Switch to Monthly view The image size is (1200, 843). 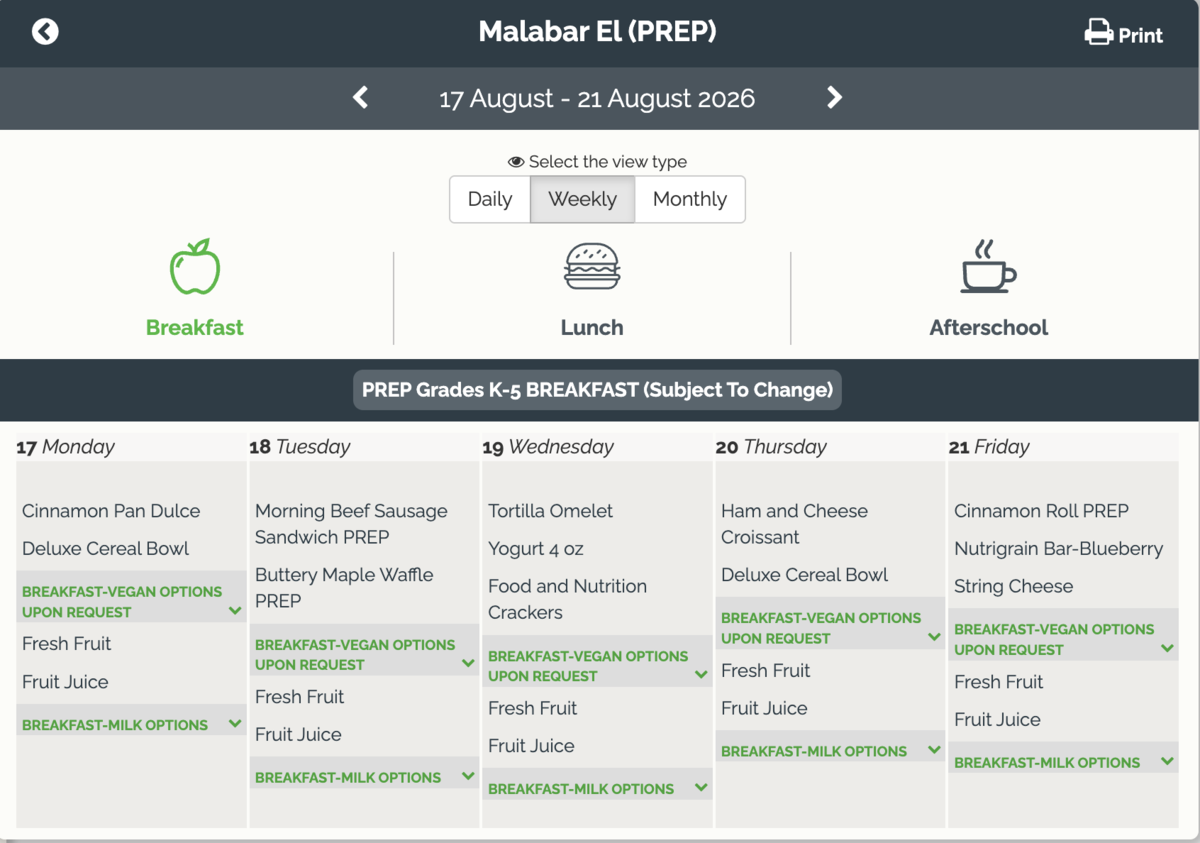point(690,199)
